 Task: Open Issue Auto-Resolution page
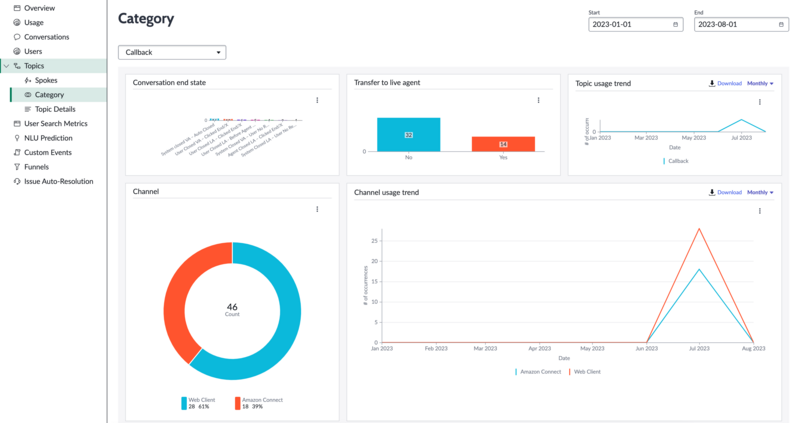point(59,181)
